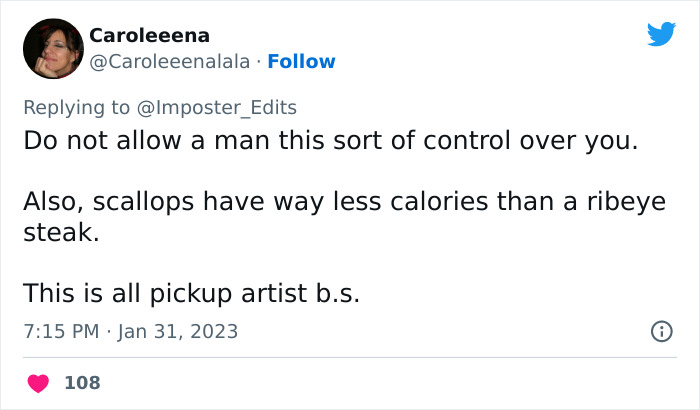
Task: Click the 7:15 PM time text
Action: coord(60,331)
